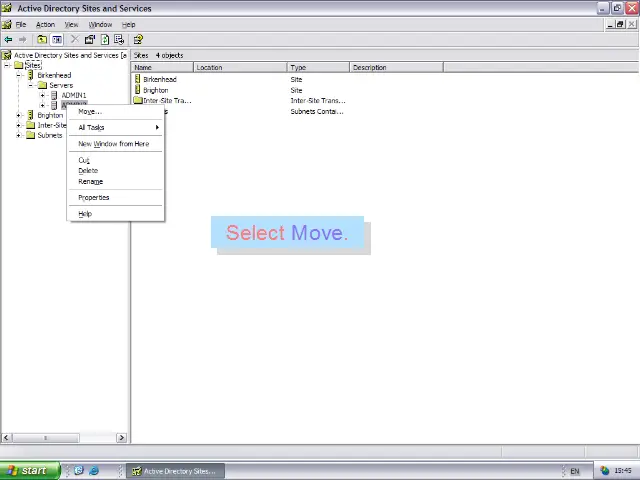Image resolution: width=640 pixels, height=480 pixels.
Task: Open Internet Explorer from quick launch
Action: (x=94, y=471)
